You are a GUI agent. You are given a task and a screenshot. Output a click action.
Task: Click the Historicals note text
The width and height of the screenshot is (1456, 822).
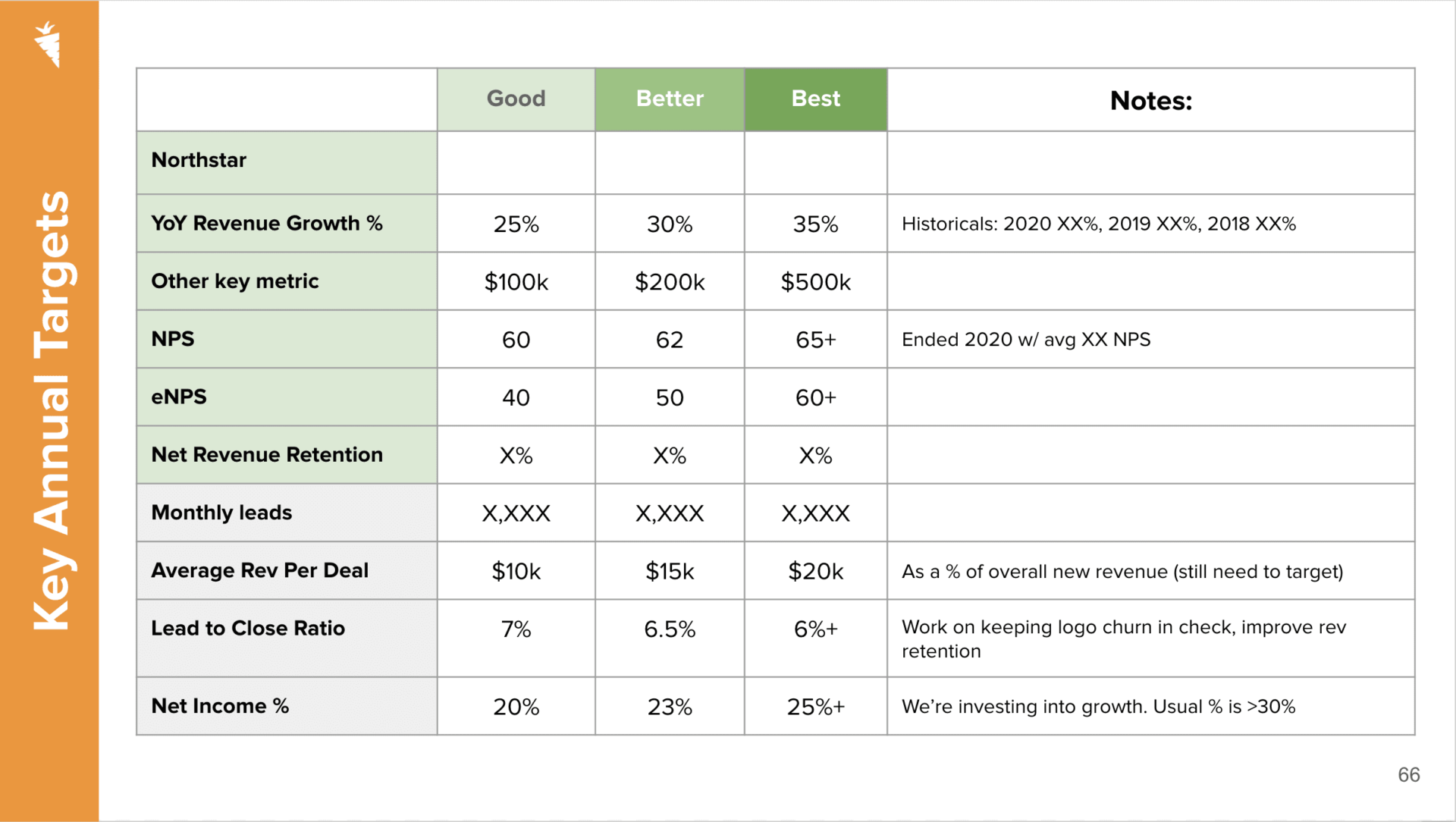point(1098,224)
